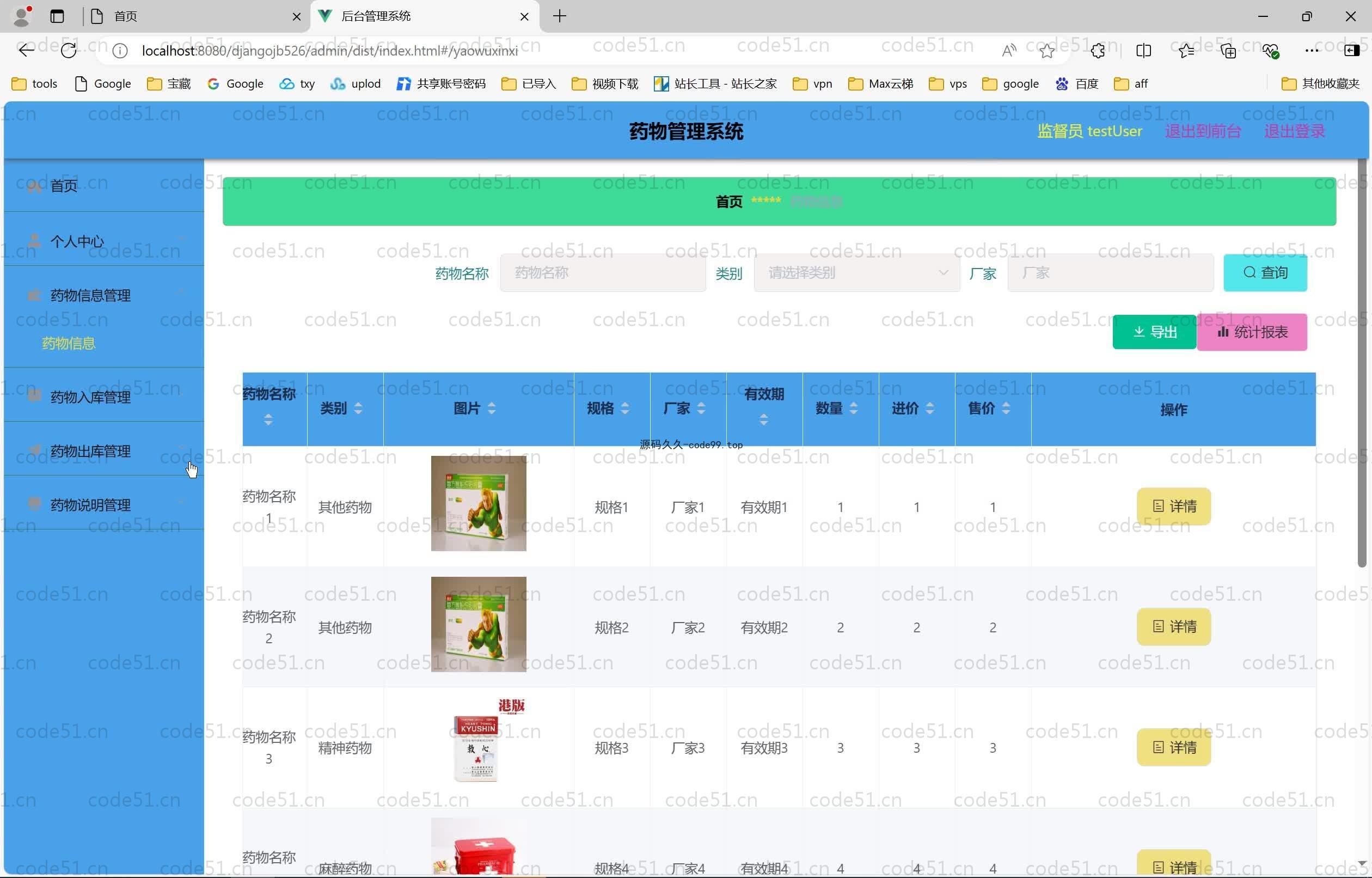Open the collections icon
Screen dimensions: 1372x878
pos(1228,51)
